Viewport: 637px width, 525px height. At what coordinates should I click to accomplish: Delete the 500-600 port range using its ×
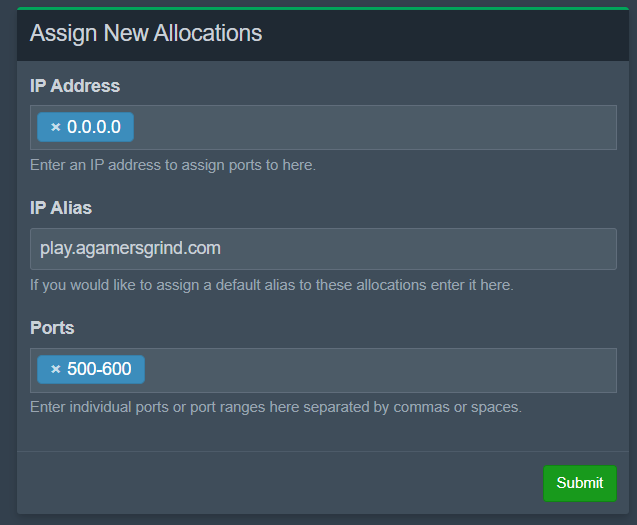tap(56, 370)
